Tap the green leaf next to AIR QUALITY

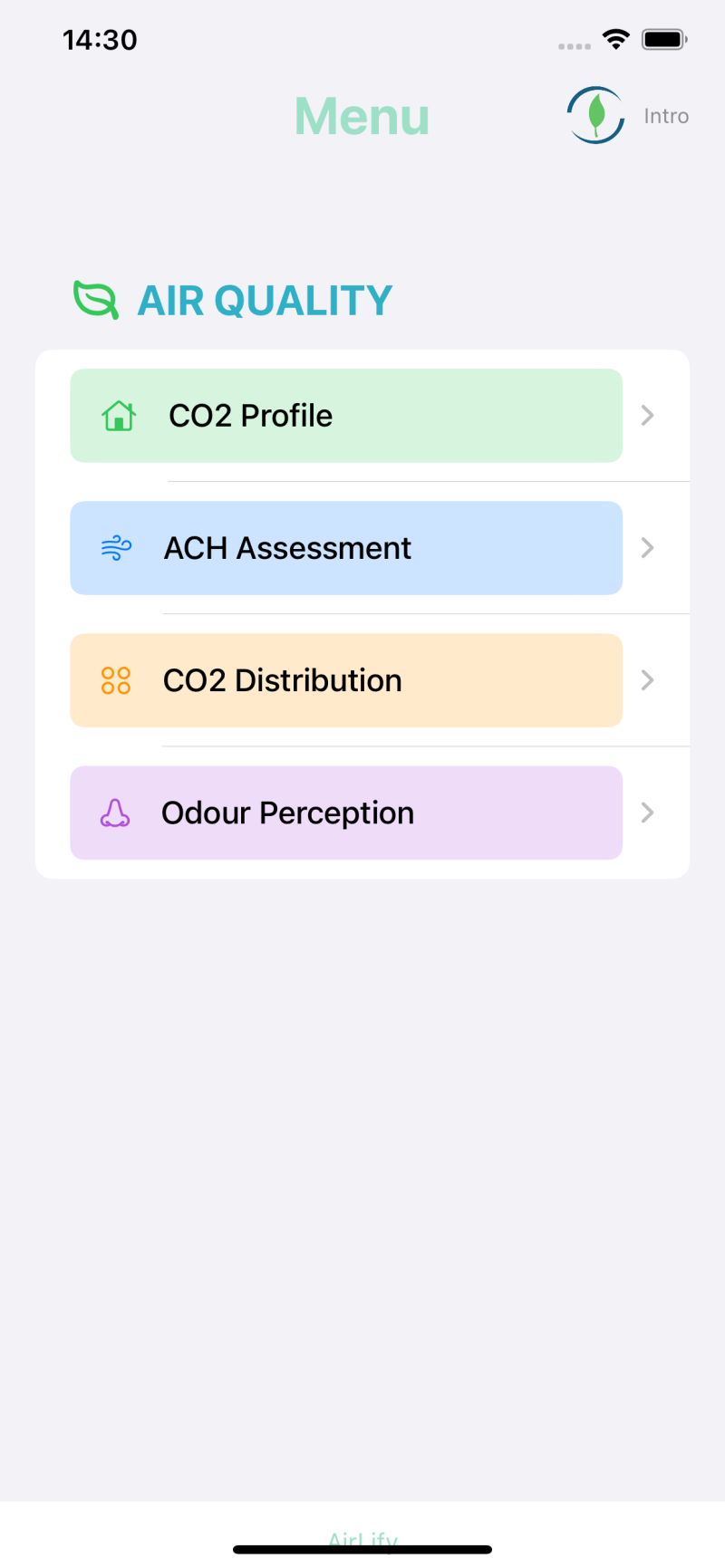96,300
